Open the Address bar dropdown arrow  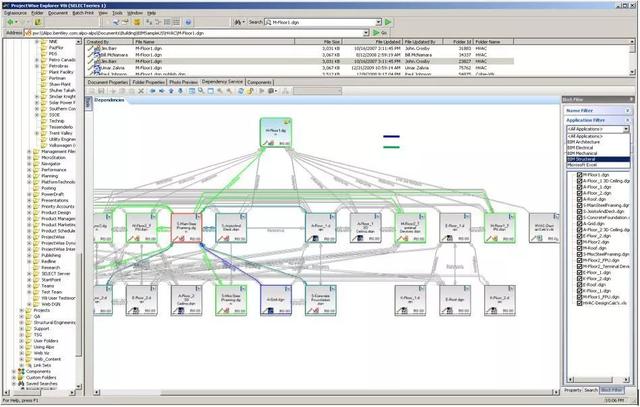point(366,33)
